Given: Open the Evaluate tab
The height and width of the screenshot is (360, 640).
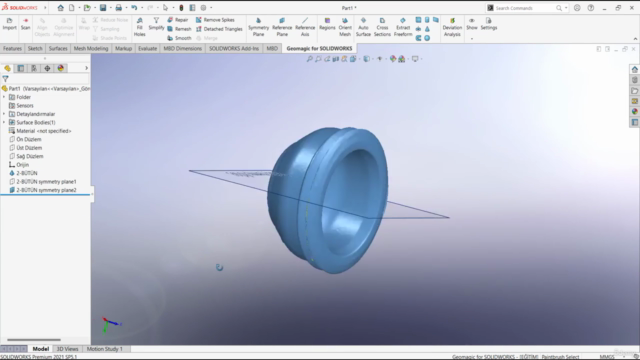Looking at the screenshot, I should tap(147, 48).
